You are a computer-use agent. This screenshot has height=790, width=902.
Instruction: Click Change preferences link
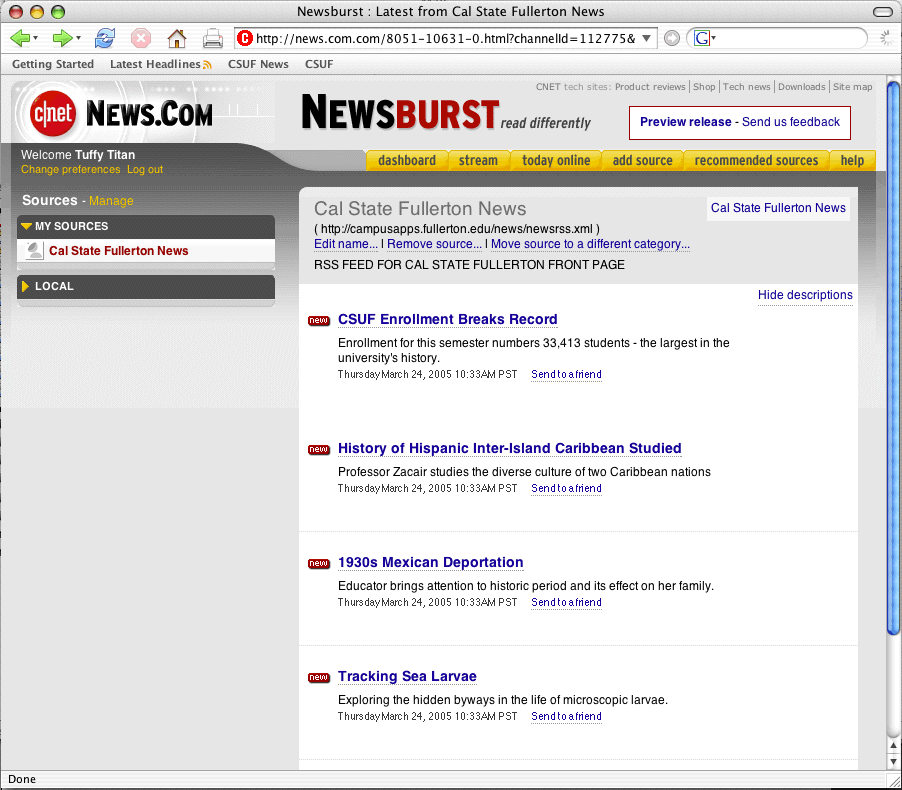click(71, 170)
